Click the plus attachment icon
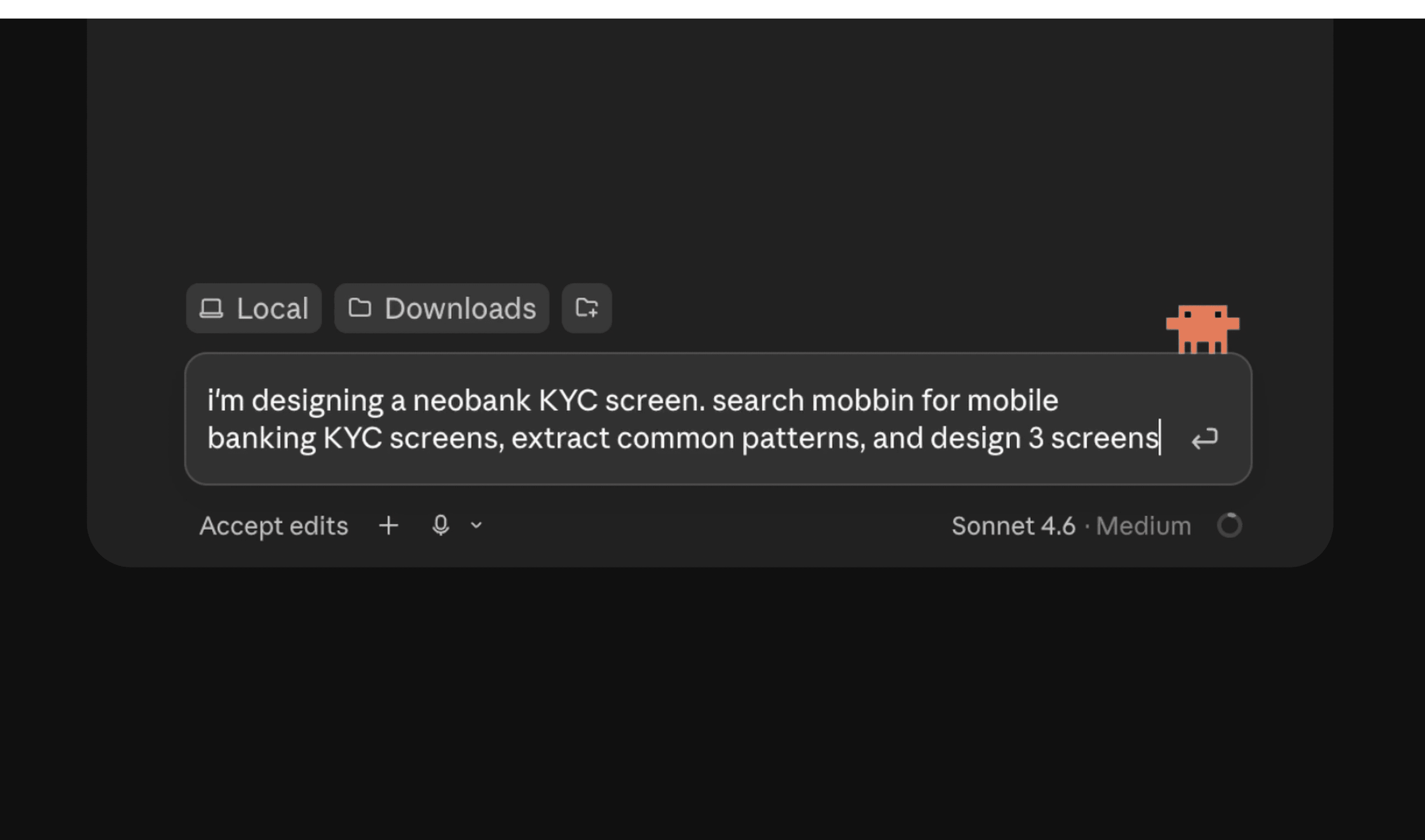 click(x=388, y=525)
